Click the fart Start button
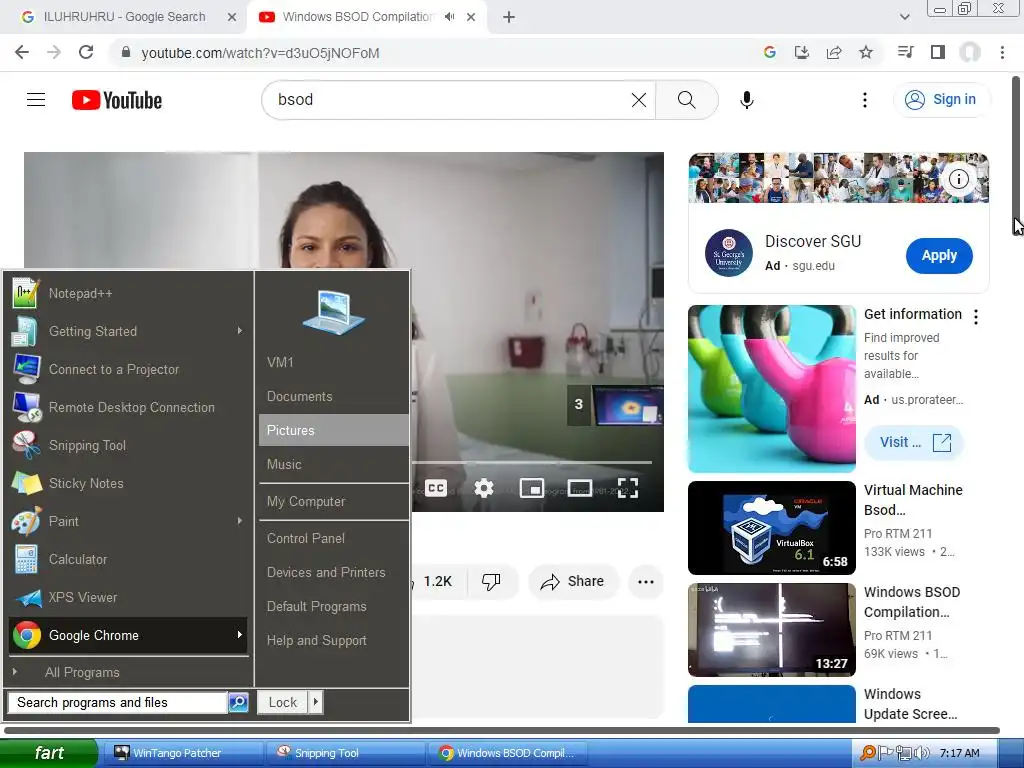1024x768 pixels. (49, 753)
